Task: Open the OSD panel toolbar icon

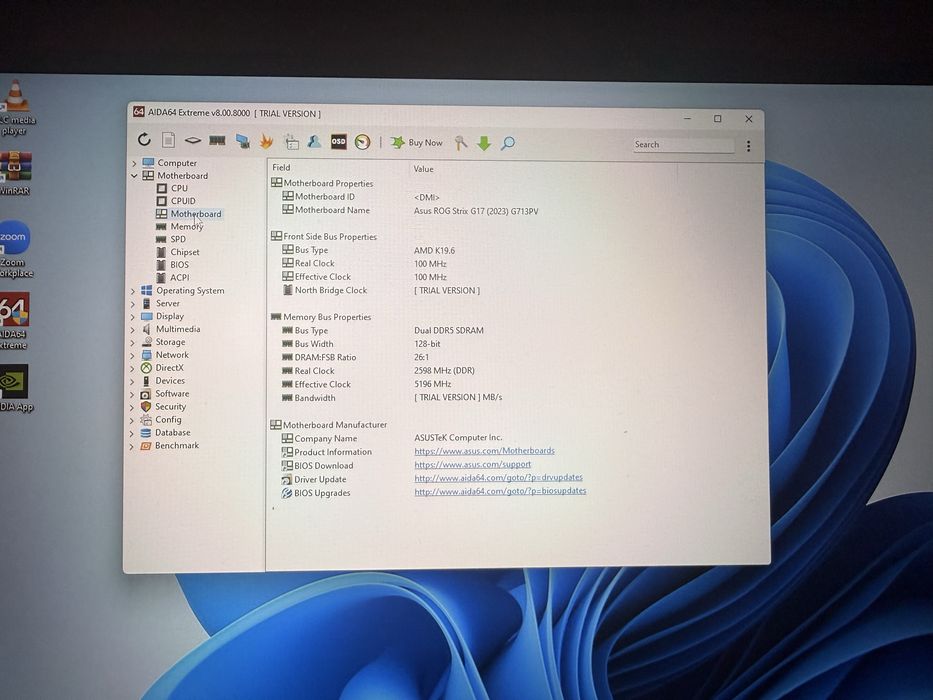Action: (339, 142)
